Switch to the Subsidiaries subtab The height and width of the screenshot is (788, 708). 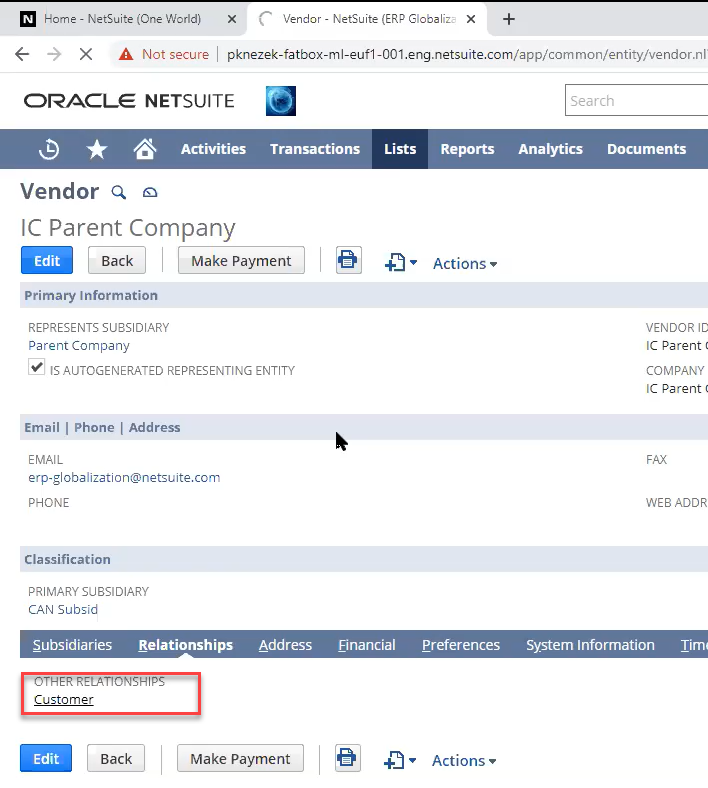click(72, 645)
